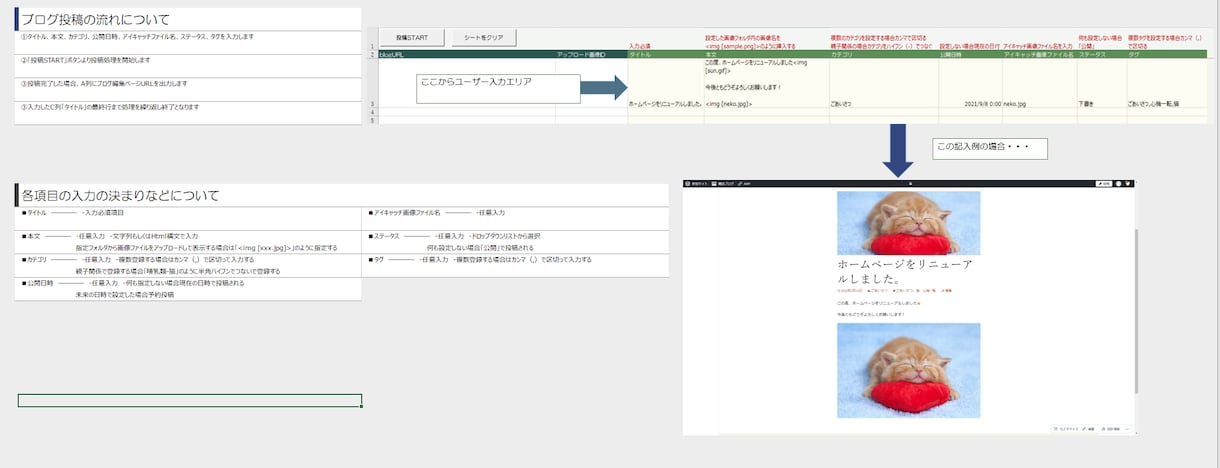Select the カテゴリ column header cell
Screen dimensions: 1220x468
[883, 54]
